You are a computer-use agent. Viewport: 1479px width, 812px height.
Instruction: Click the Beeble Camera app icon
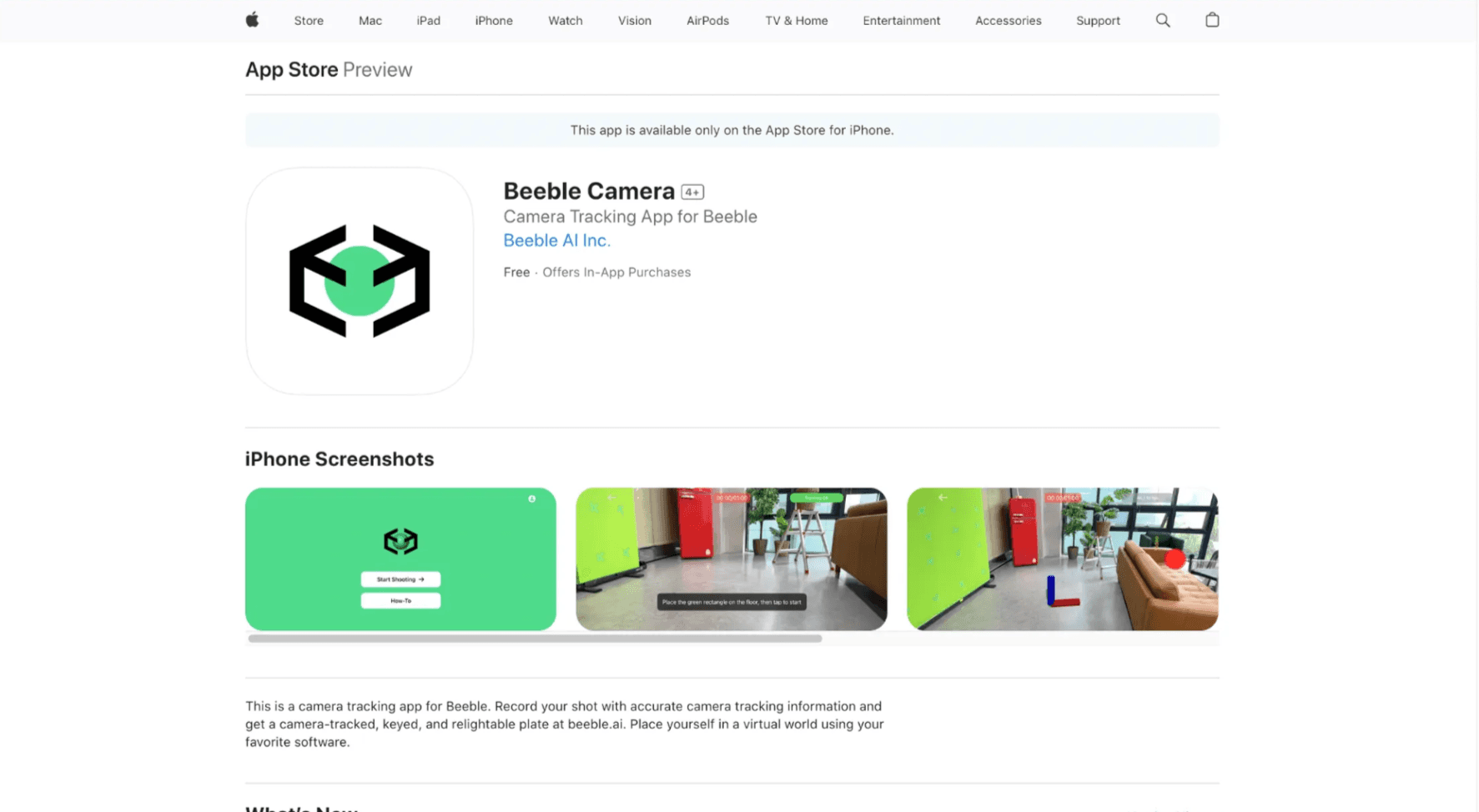click(359, 282)
